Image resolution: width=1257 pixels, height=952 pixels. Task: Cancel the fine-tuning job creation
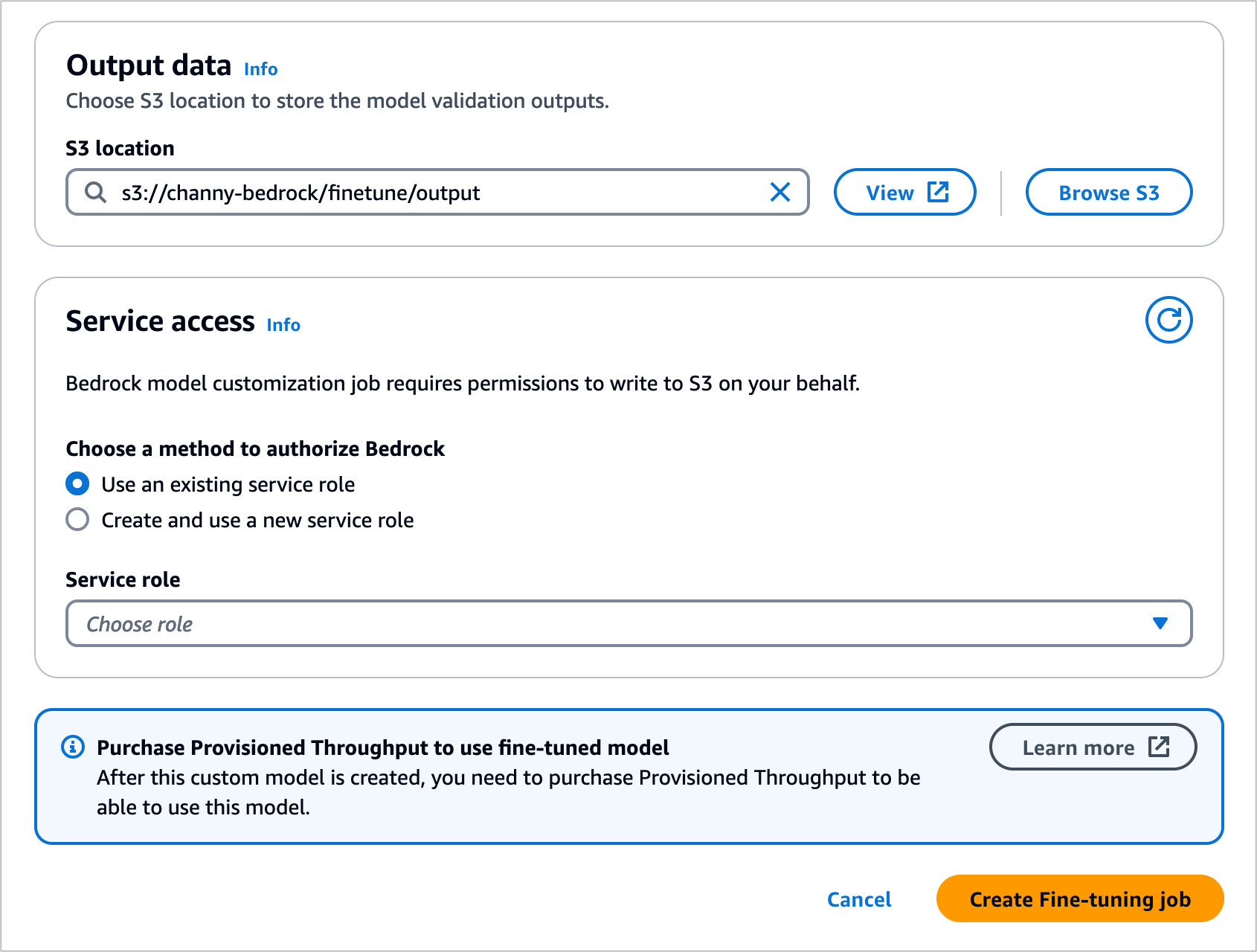tap(859, 899)
